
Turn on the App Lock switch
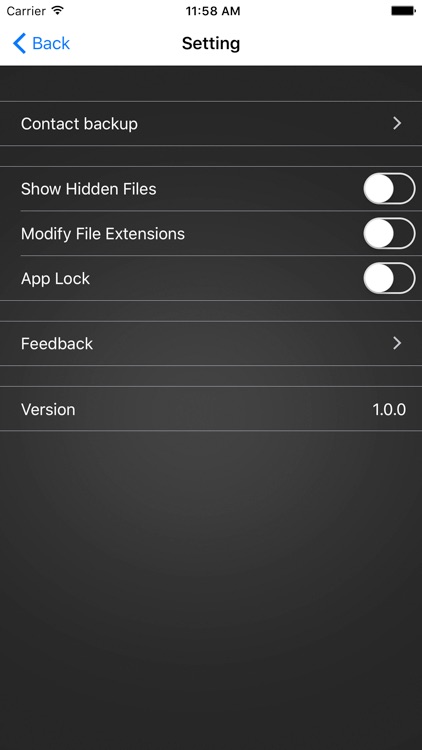point(389,278)
